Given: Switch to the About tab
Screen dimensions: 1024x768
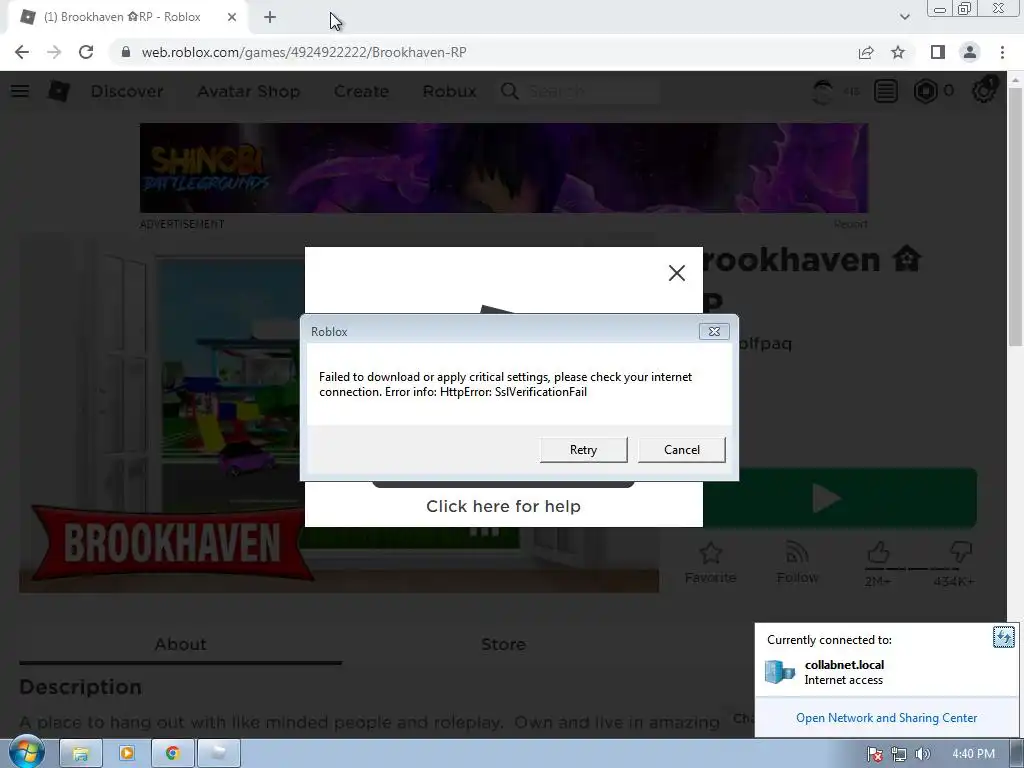Looking at the screenshot, I should 180,645.
